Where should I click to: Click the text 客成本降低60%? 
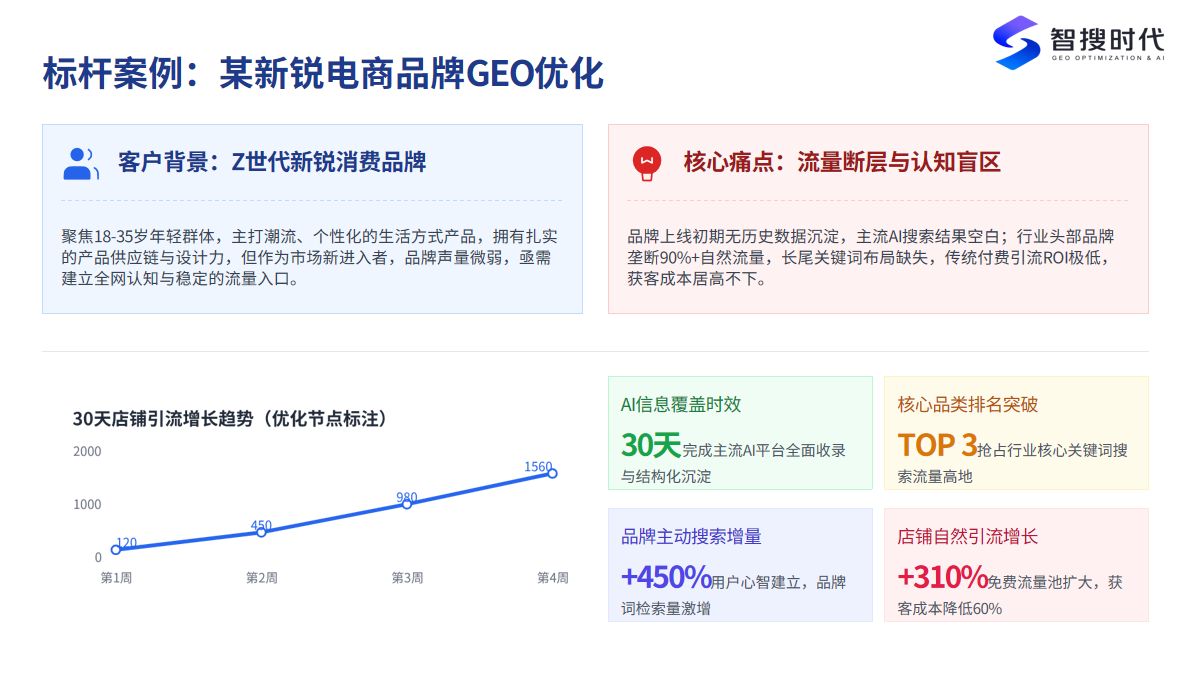pos(950,609)
